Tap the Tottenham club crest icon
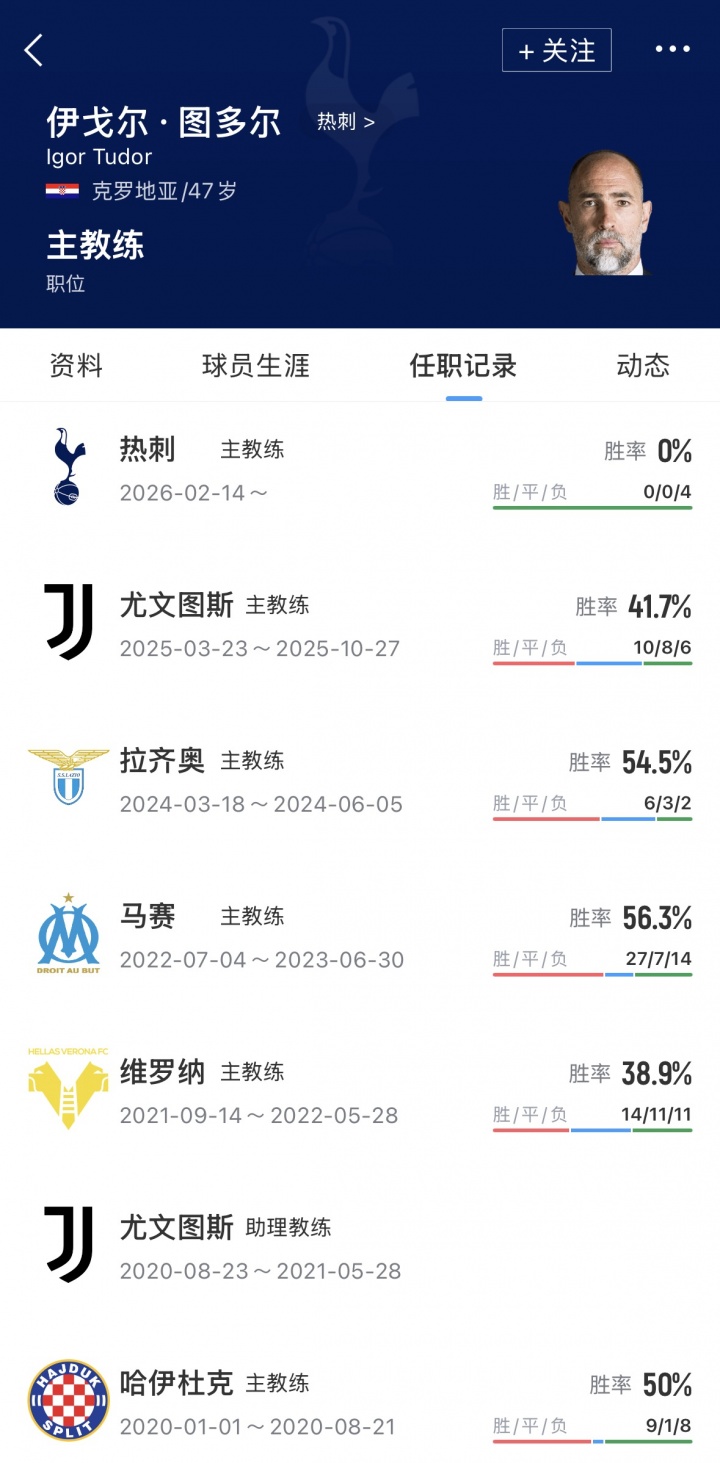 pos(67,466)
